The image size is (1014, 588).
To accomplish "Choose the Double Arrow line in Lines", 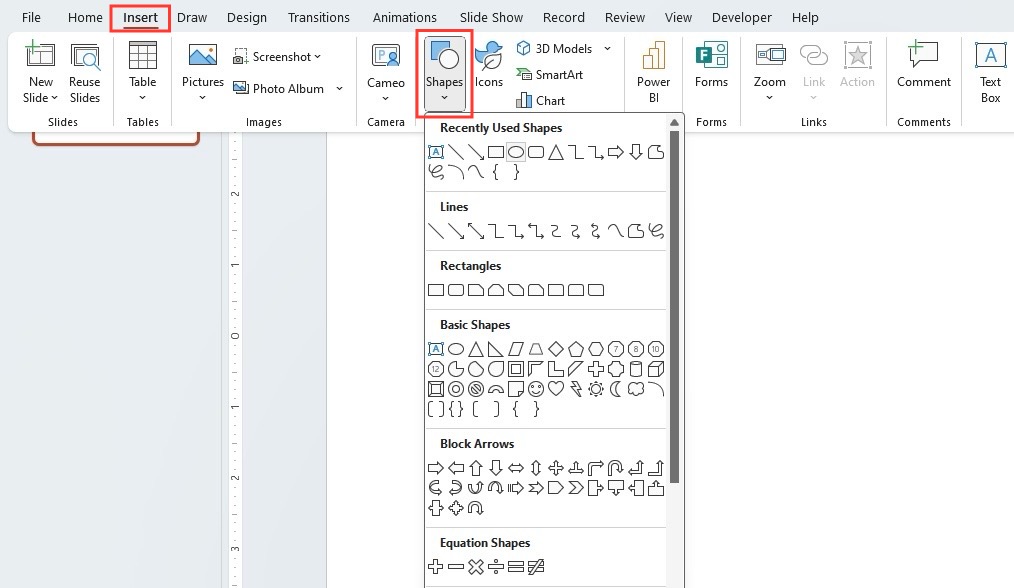I will pos(476,231).
